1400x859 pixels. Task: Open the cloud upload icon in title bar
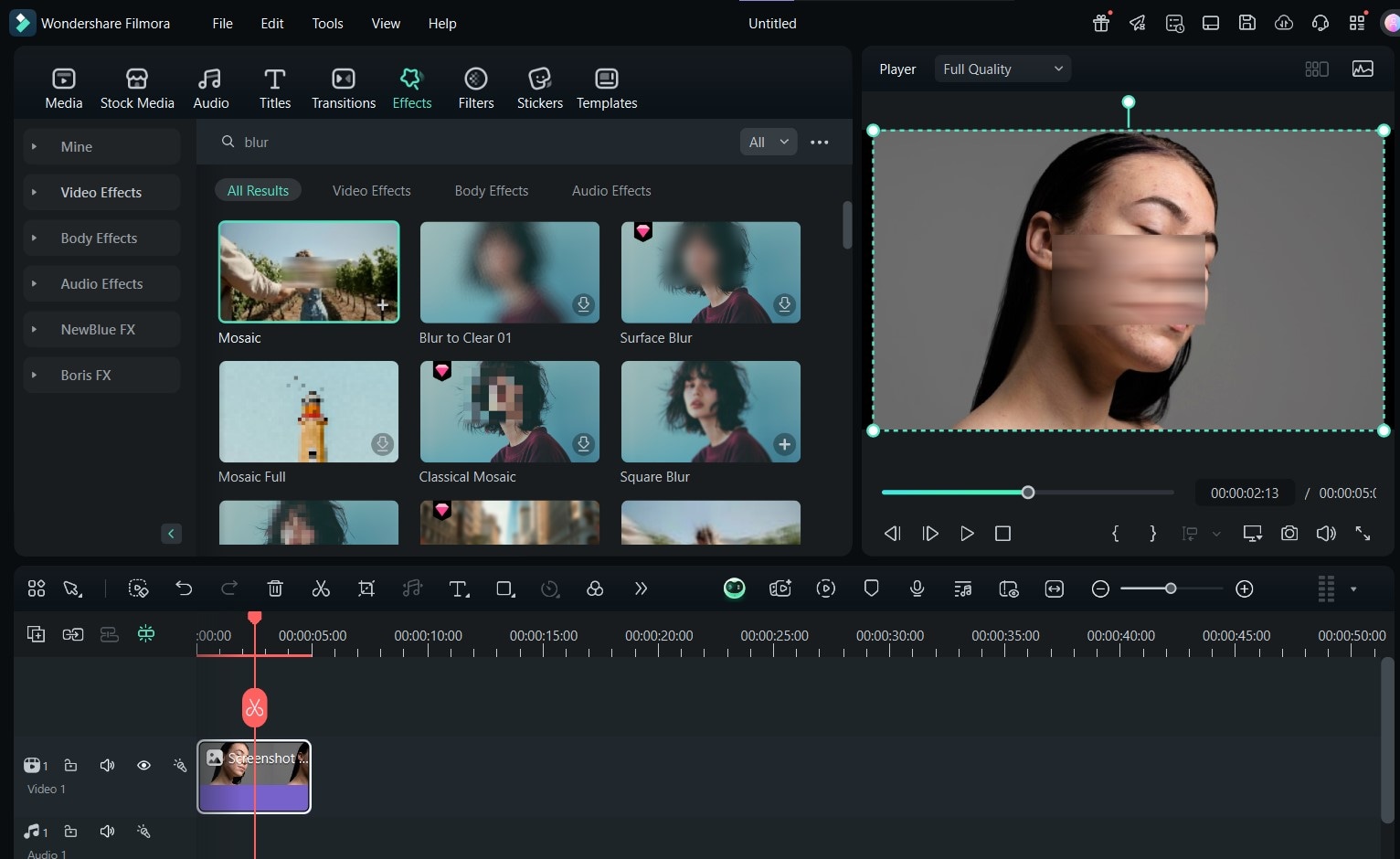coord(1284,23)
